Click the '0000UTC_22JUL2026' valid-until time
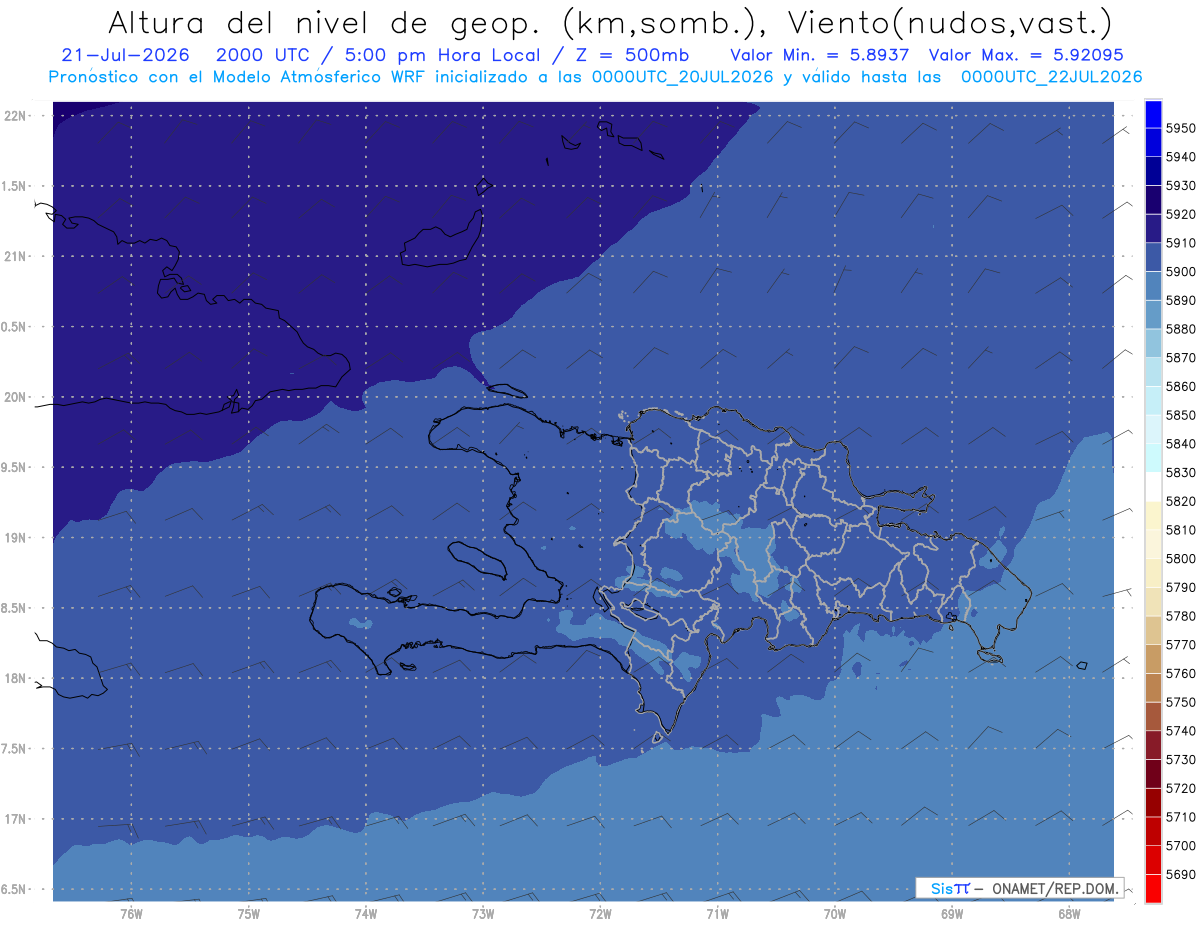This screenshot has height=927, width=1200. coord(1051,76)
